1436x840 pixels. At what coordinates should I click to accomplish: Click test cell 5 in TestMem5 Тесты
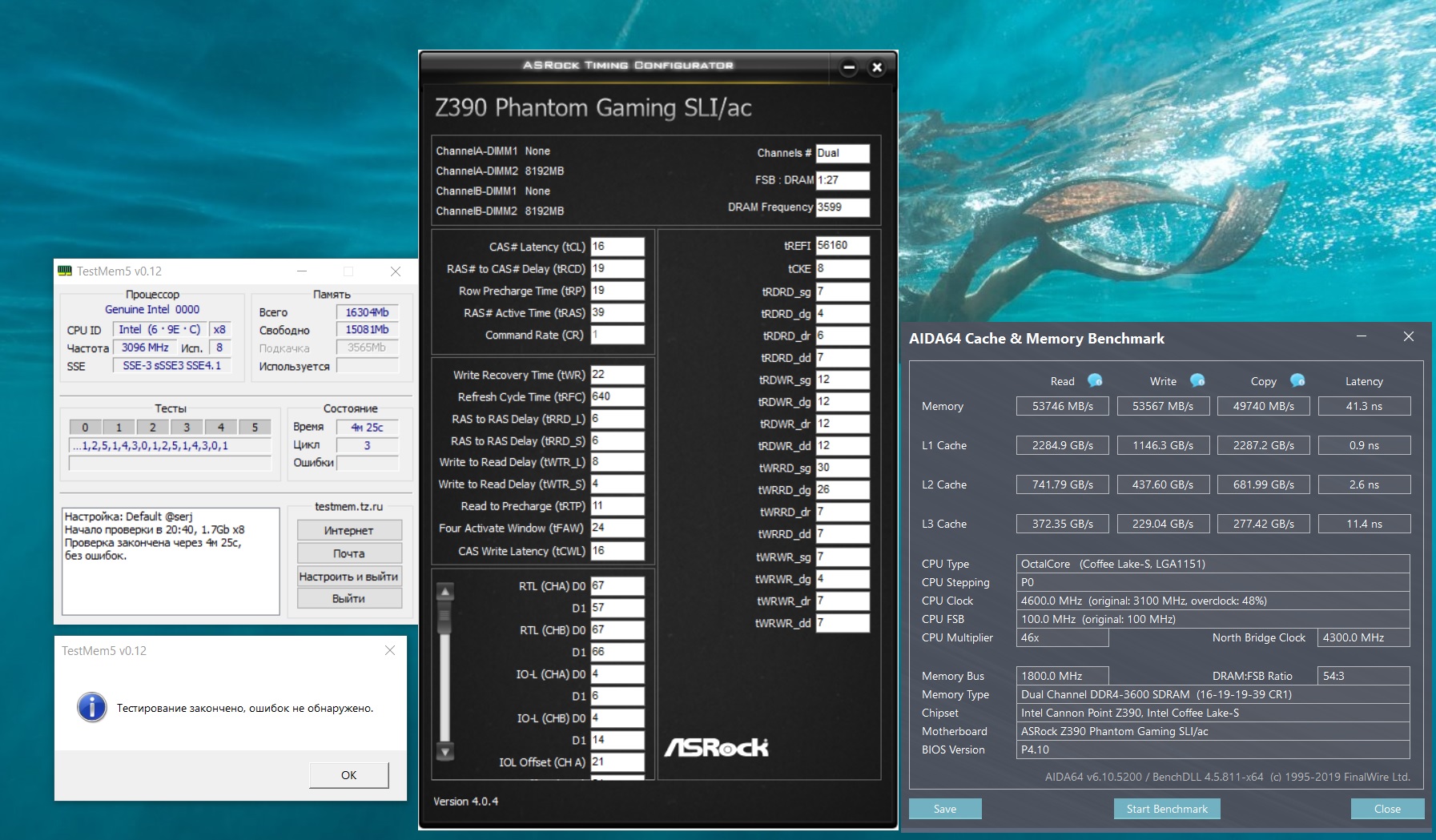pos(255,428)
